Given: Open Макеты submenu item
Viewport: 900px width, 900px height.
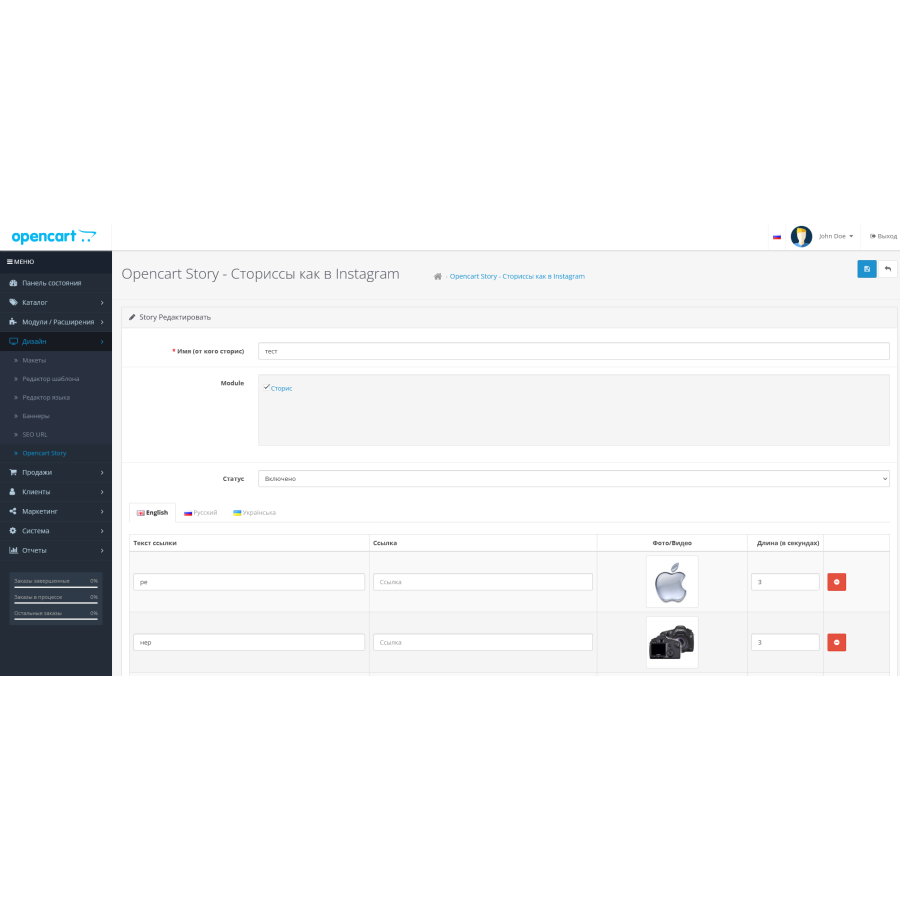Looking at the screenshot, I should pos(56,360).
